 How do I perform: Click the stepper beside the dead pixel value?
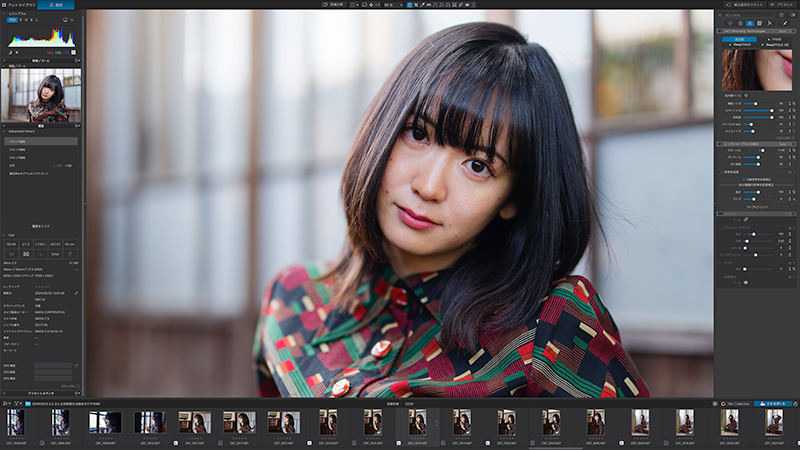coord(790,124)
